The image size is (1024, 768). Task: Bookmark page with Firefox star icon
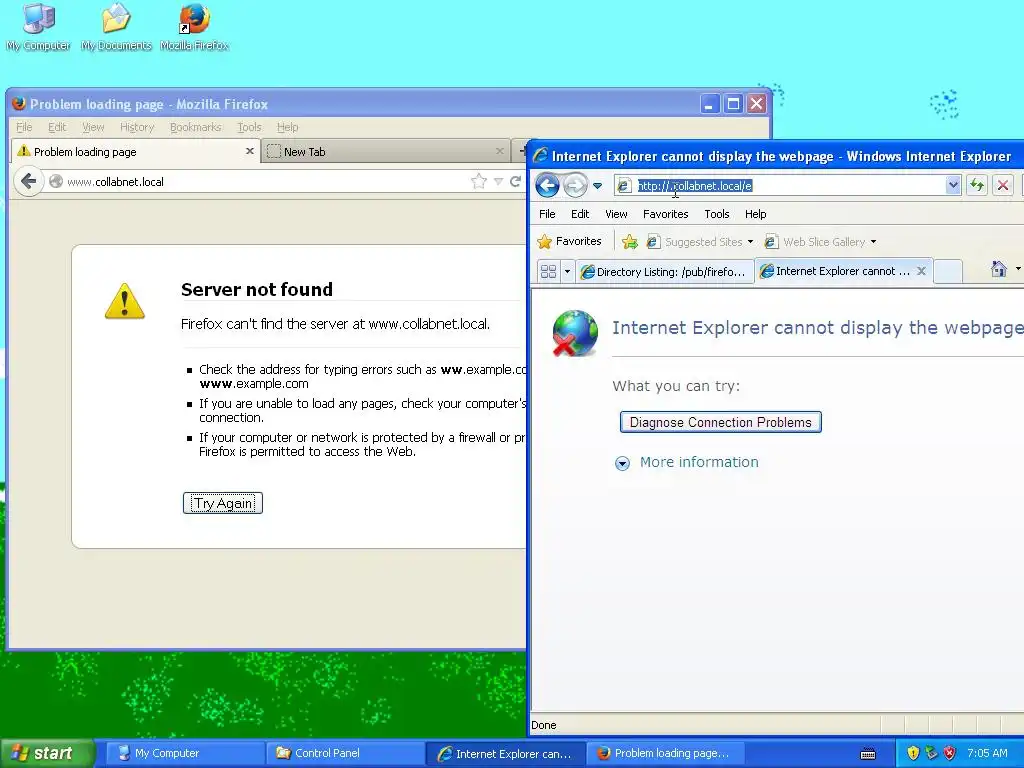[479, 182]
